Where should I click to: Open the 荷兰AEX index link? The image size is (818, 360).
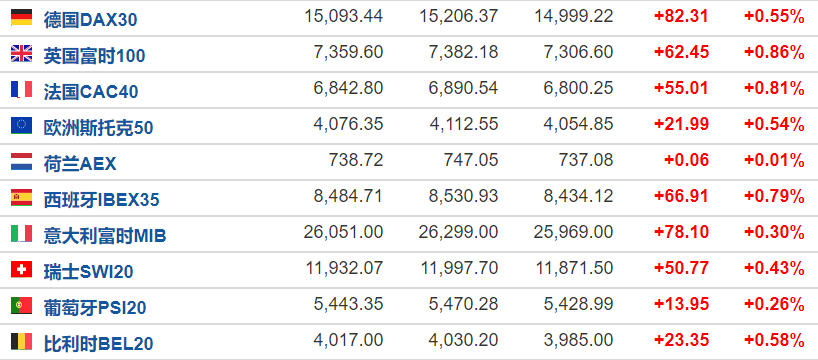(80, 164)
